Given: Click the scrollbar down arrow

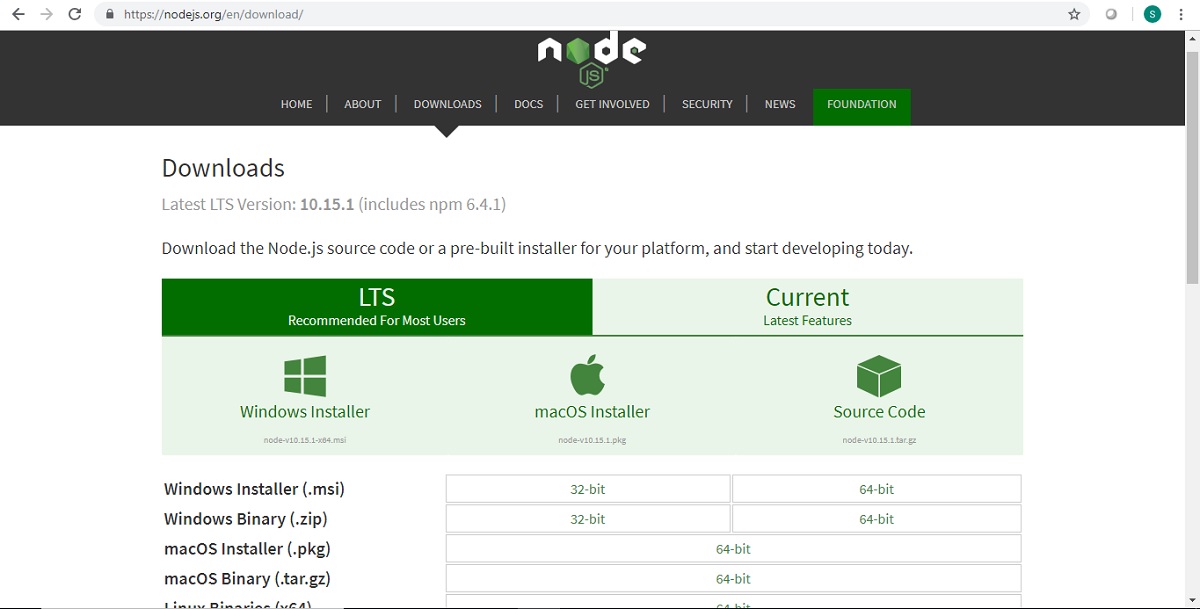Looking at the screenshot, I should (1191, 601).
